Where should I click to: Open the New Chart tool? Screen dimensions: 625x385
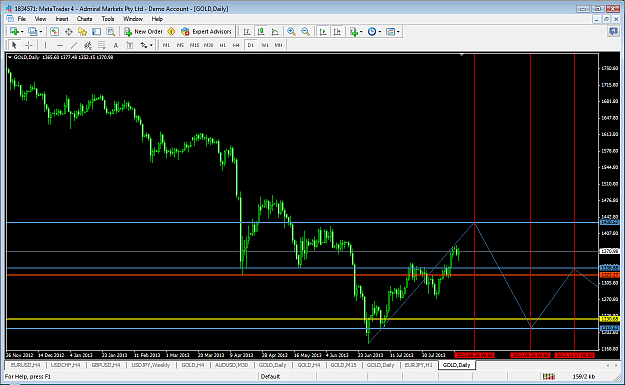[14, 31]
